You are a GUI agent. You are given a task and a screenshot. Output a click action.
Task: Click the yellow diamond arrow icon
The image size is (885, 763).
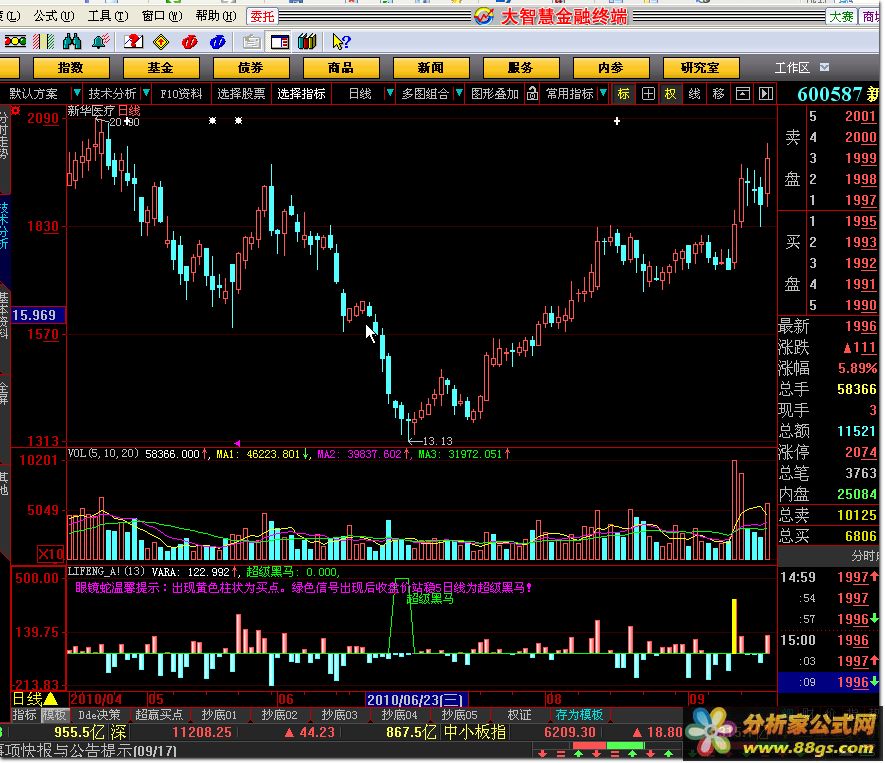coord(161,41)
